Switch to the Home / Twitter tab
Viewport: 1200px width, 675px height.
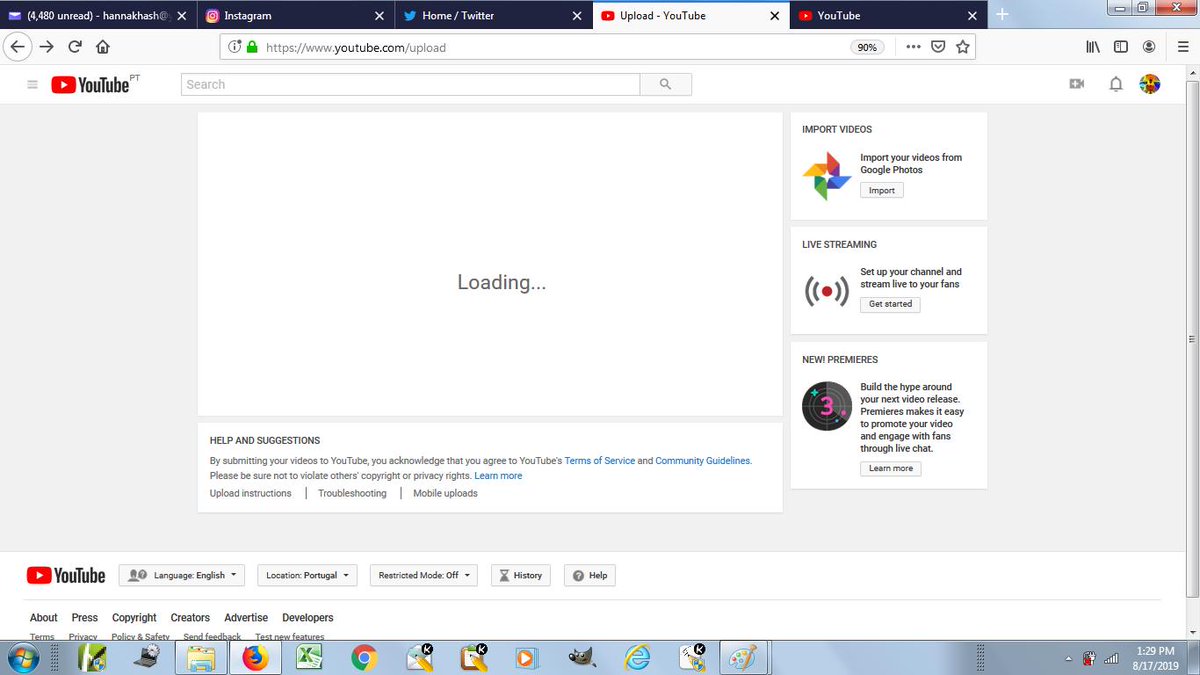(x=494, y=15)
